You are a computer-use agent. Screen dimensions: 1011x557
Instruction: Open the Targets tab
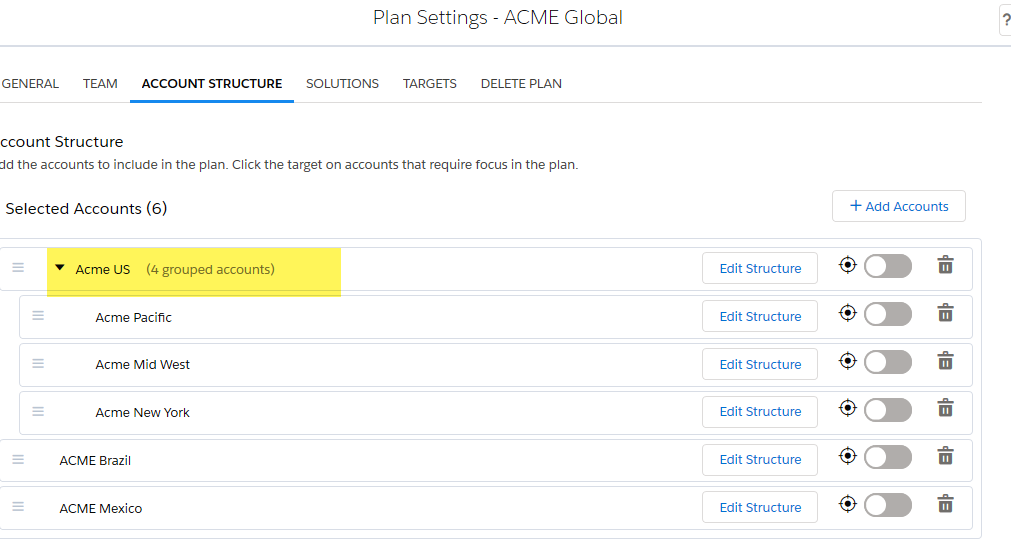pyautogui.click(x=429, y=84)
